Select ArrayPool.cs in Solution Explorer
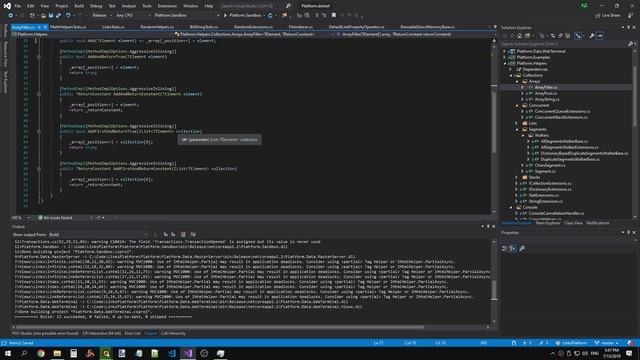Screen dimensions: 640x360 click(546, 93)
